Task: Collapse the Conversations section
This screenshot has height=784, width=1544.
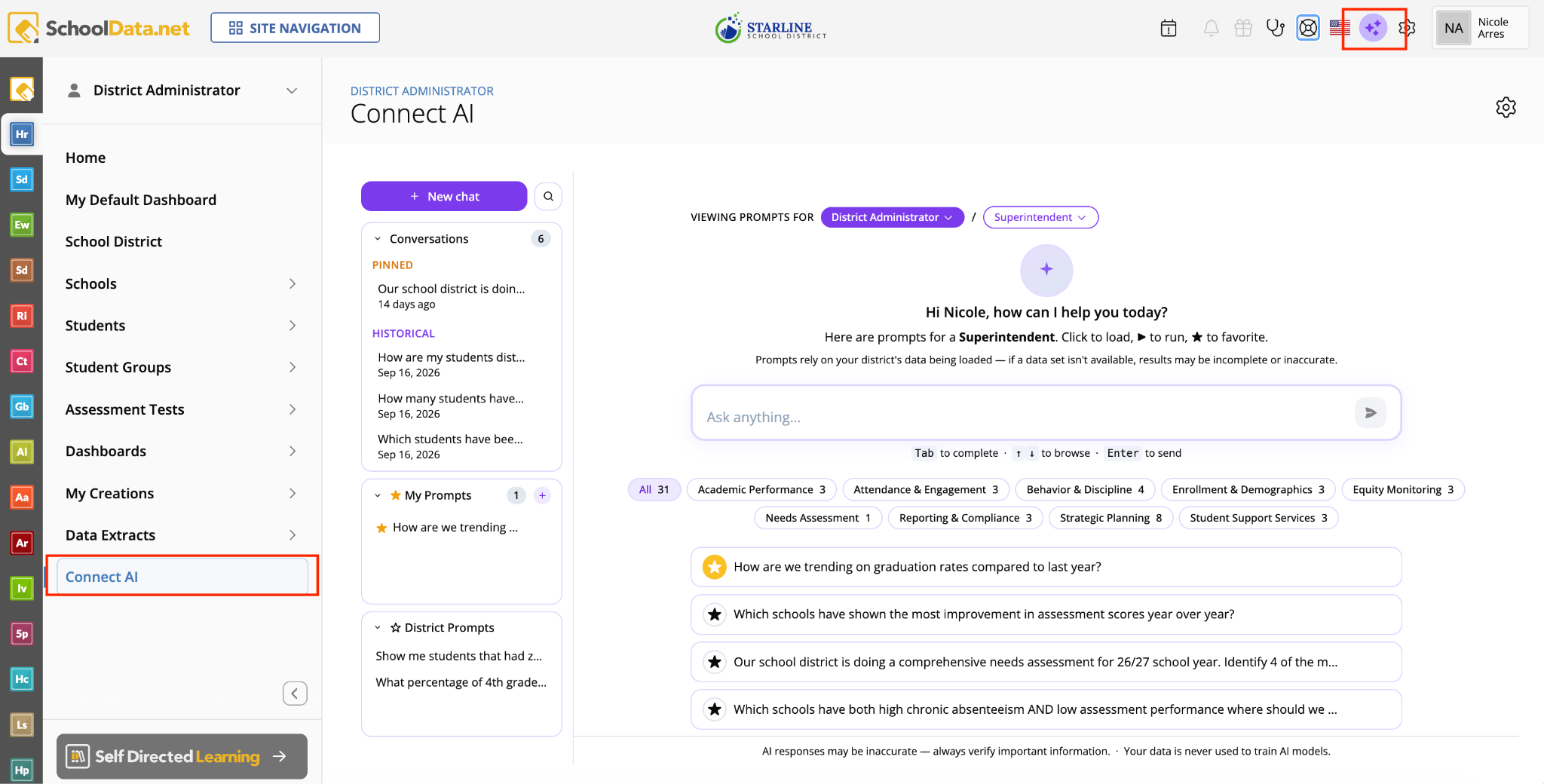Action: tap(378, 239)
